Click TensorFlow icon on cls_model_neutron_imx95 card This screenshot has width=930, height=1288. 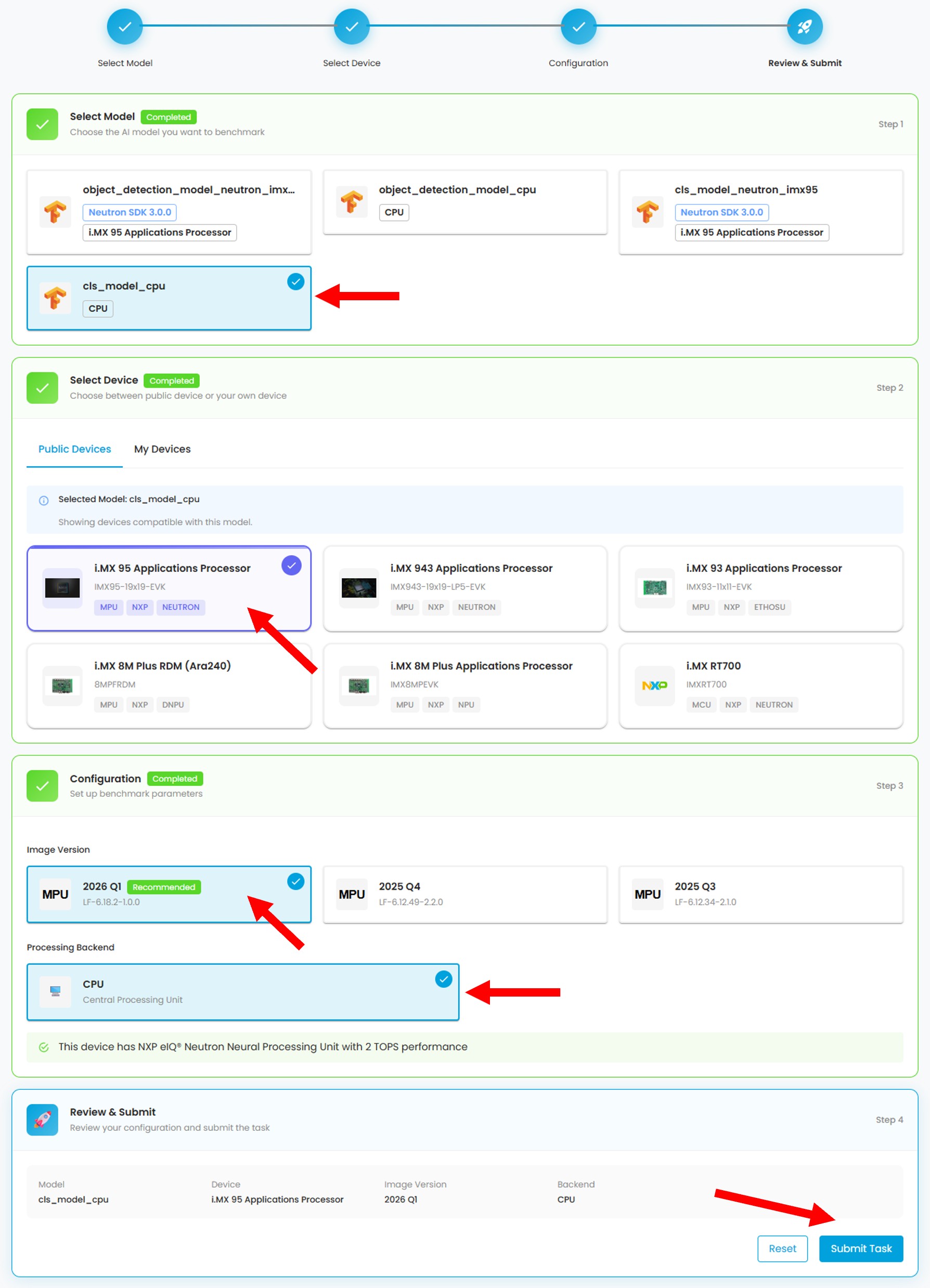[647, 212]
